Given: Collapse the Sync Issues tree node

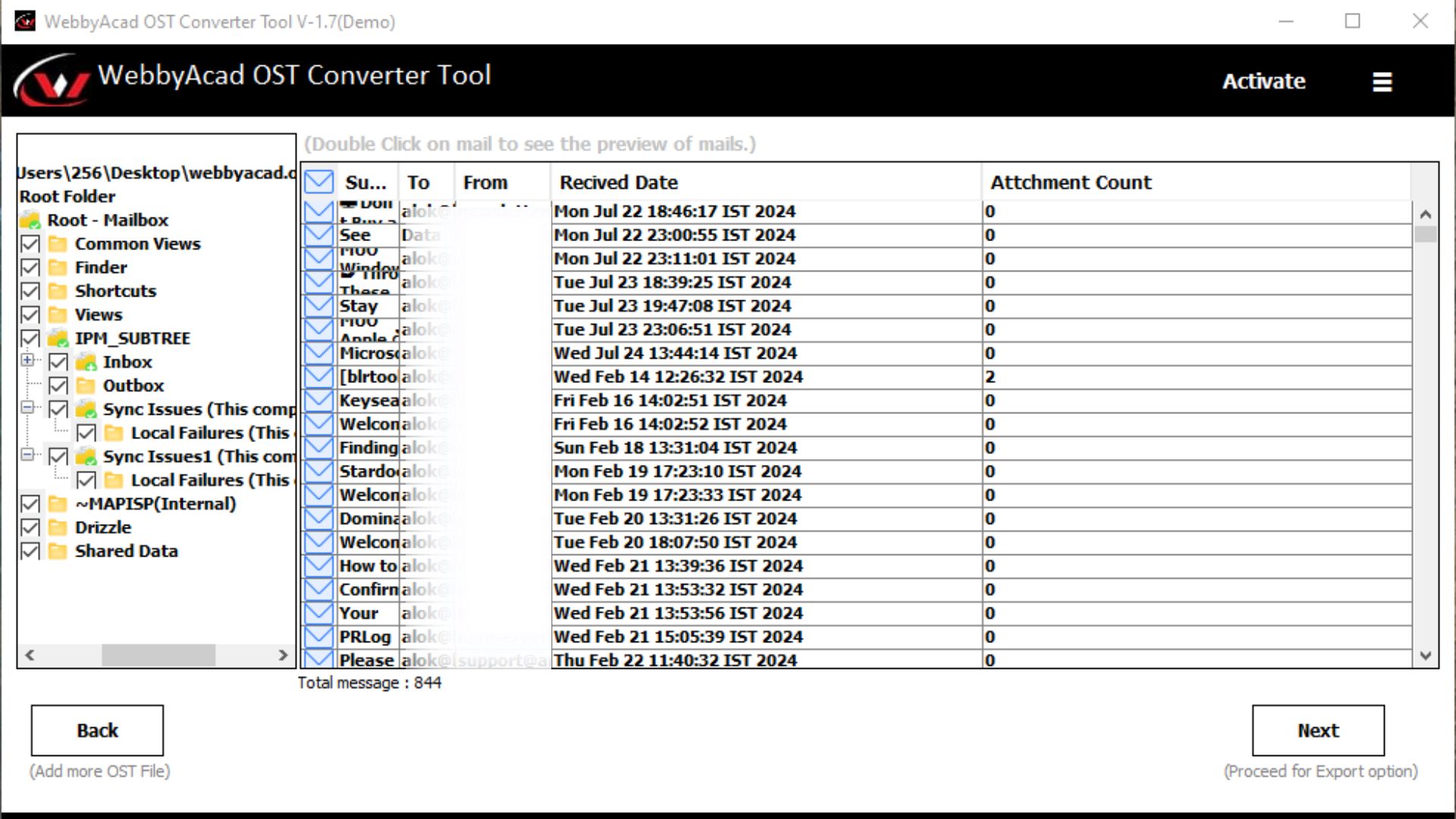Looking at the screenshot, I should [x=28, y=407].
